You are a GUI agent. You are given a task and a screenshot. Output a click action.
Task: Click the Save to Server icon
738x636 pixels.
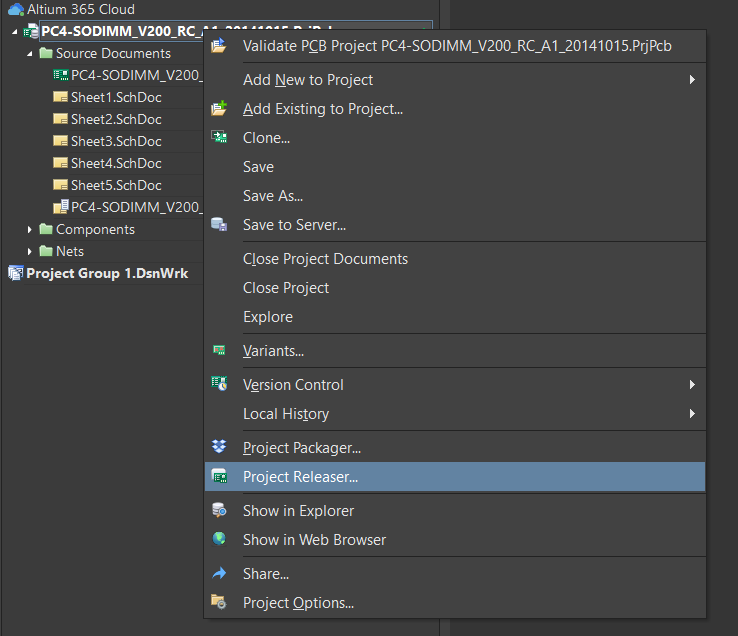219,224
